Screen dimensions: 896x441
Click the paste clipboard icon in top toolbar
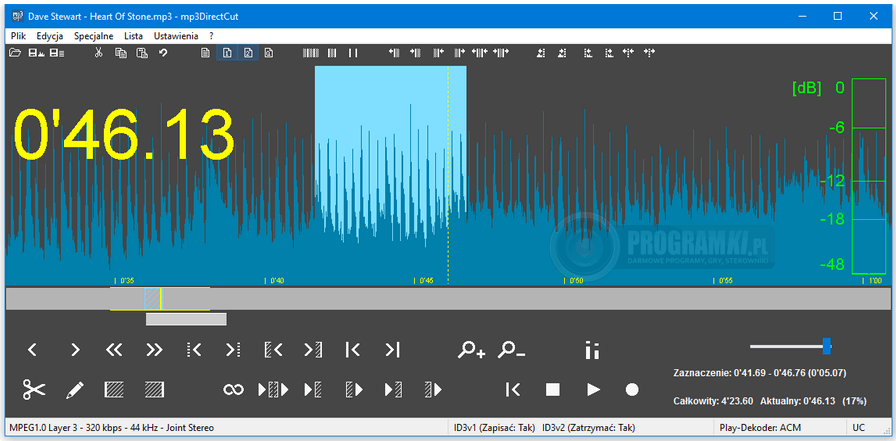(x=142, y=53)
